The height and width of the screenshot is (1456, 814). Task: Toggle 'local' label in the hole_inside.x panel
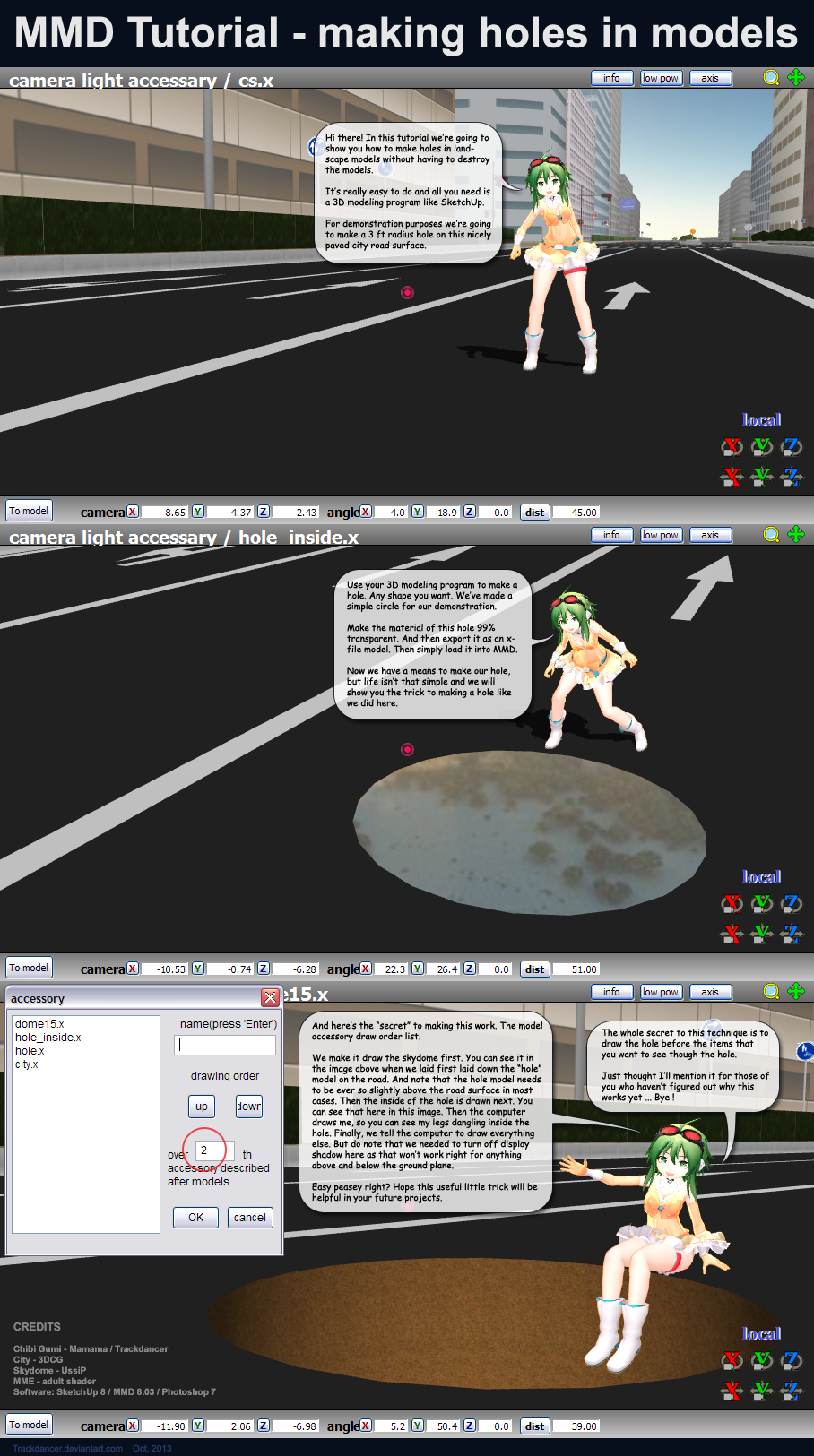tap(761, 876)
